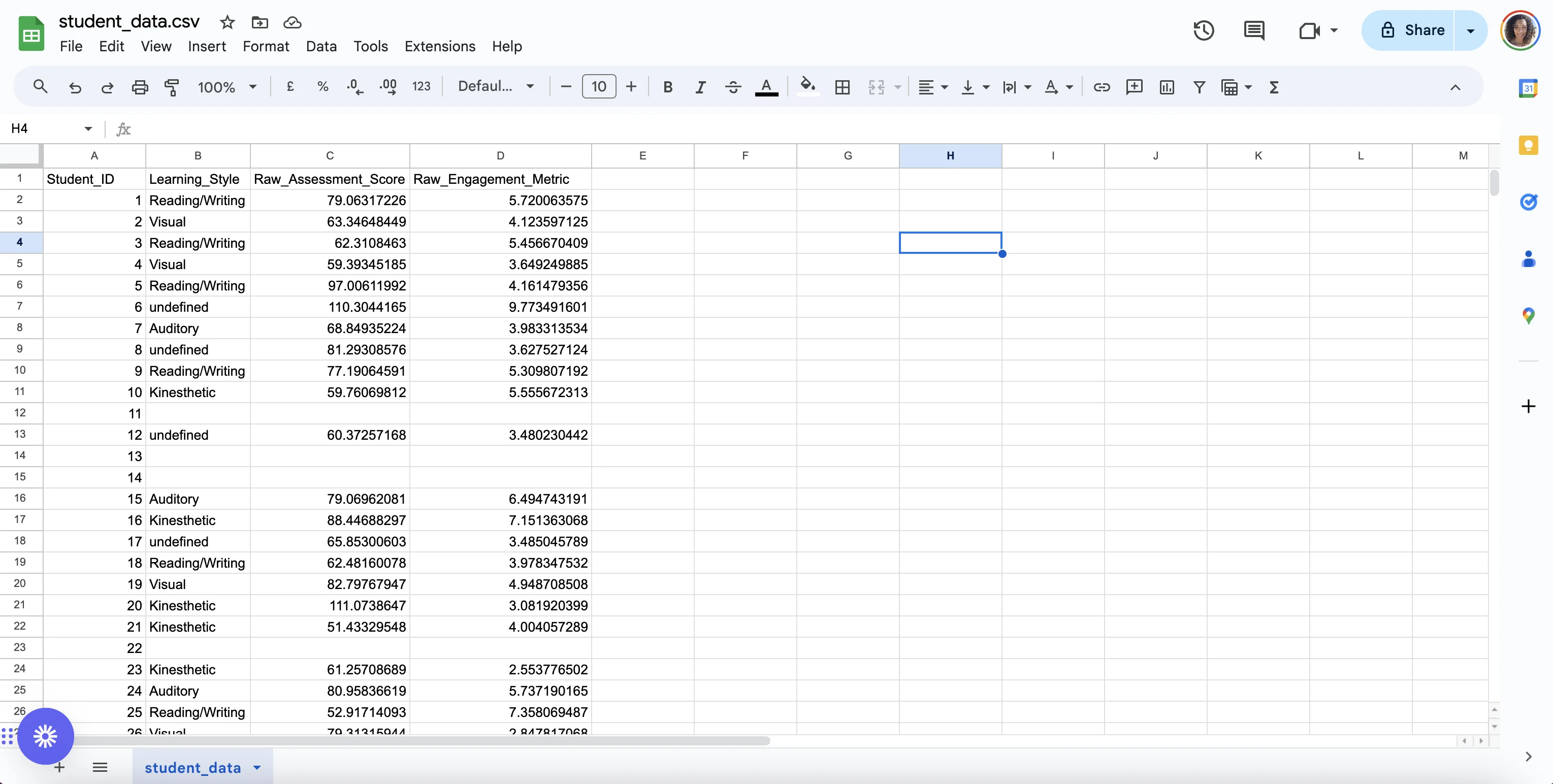The width and height of the screenshot is (1553, 784).
Task: Click the insert chart icon
Action: [1167, 87]
